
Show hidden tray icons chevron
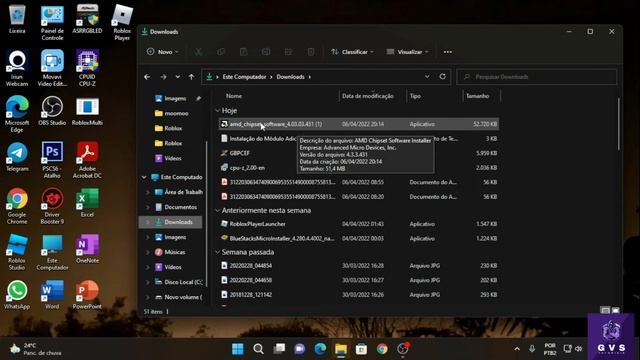point(517,349)
